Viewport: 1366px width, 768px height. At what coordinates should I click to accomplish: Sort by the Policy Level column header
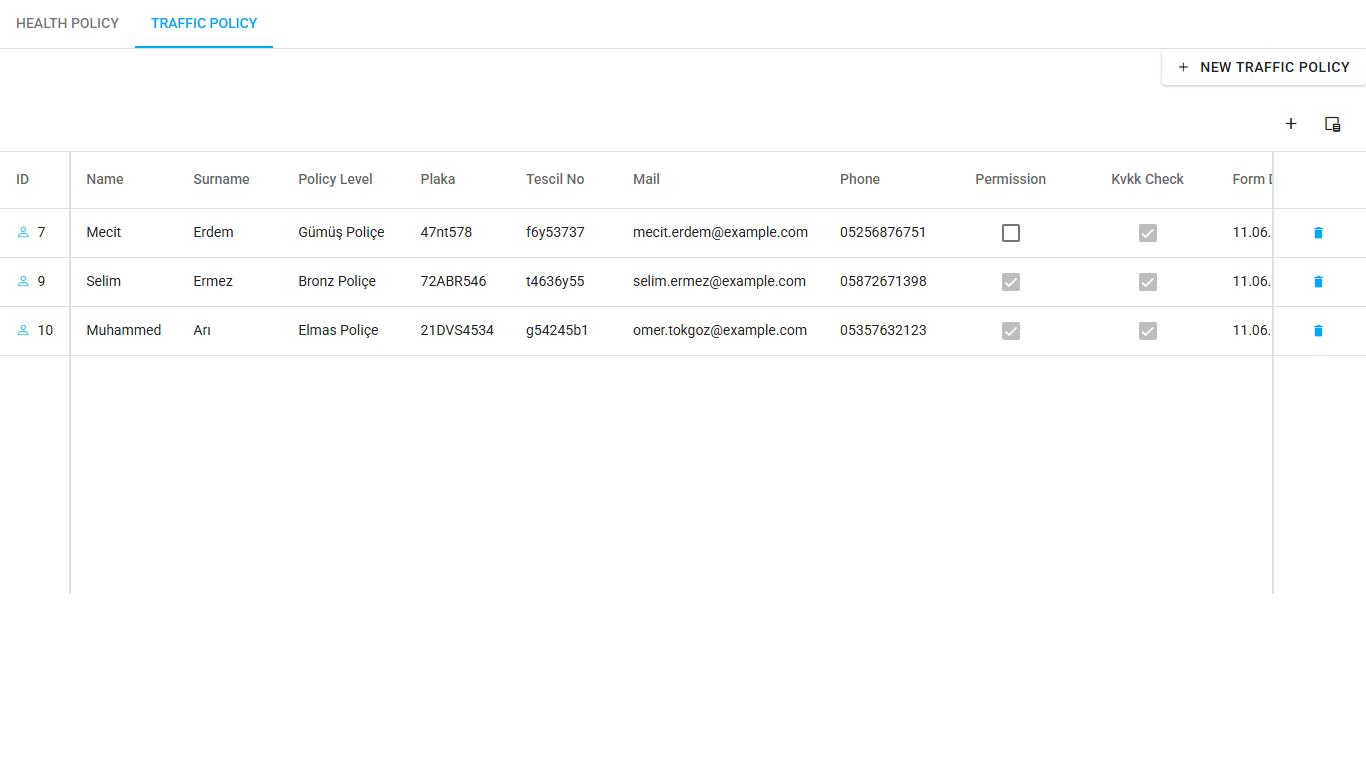tap(335, 179)
